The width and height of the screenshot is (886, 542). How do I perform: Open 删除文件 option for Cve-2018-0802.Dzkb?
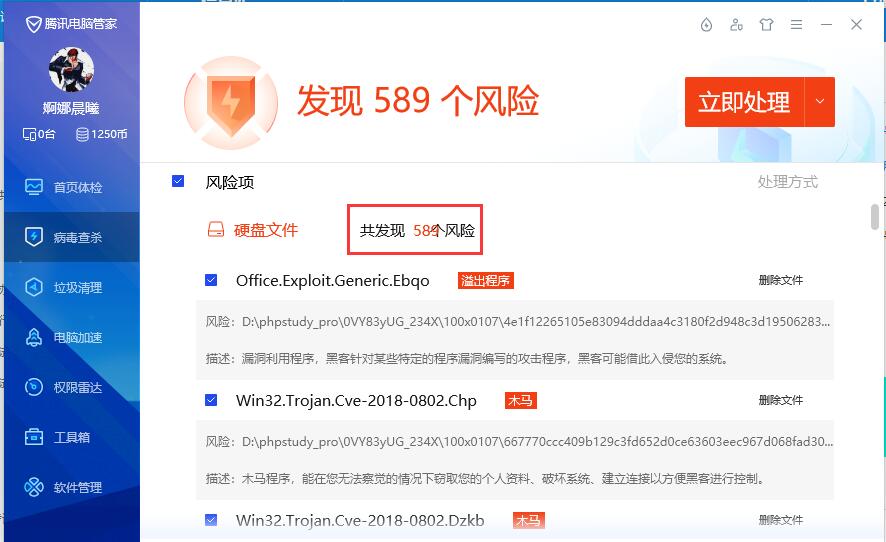(780, 519)
